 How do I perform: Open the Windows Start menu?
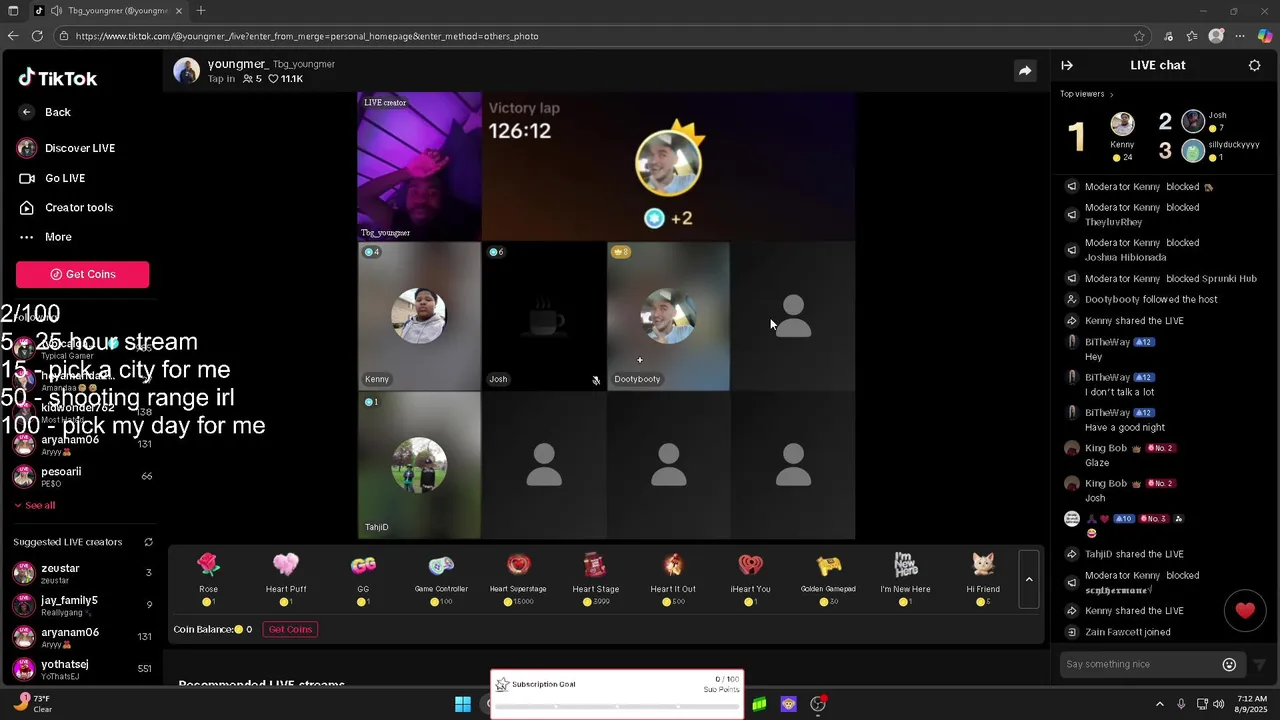click(463, 704)
